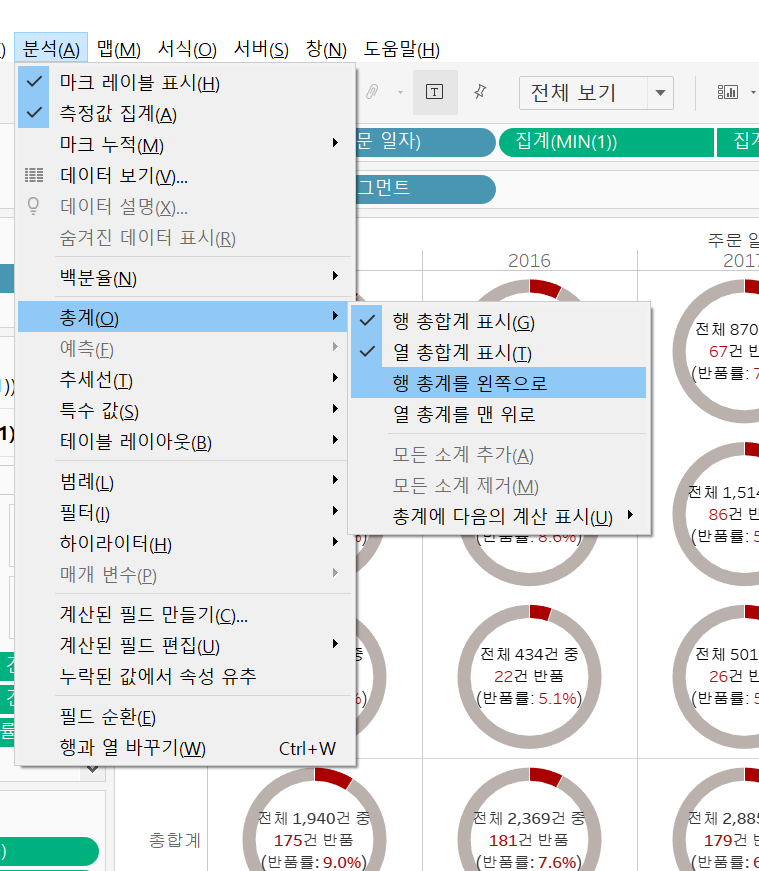Image resolution: width=759 pixels, height=871 pixels.
Task: Select 계산된 필드 만들기(C)...
Action: click(x=186, y=614)
